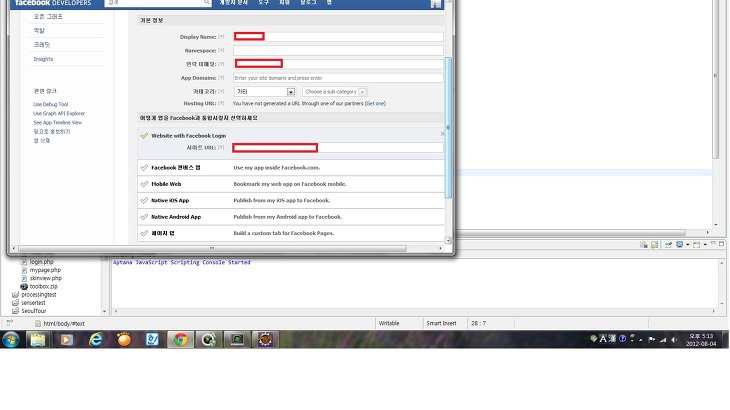Viewport: 730px width, 410px height.
Task: Toggle checkmark beside Native Android App
Action: (x=144, y=217)
